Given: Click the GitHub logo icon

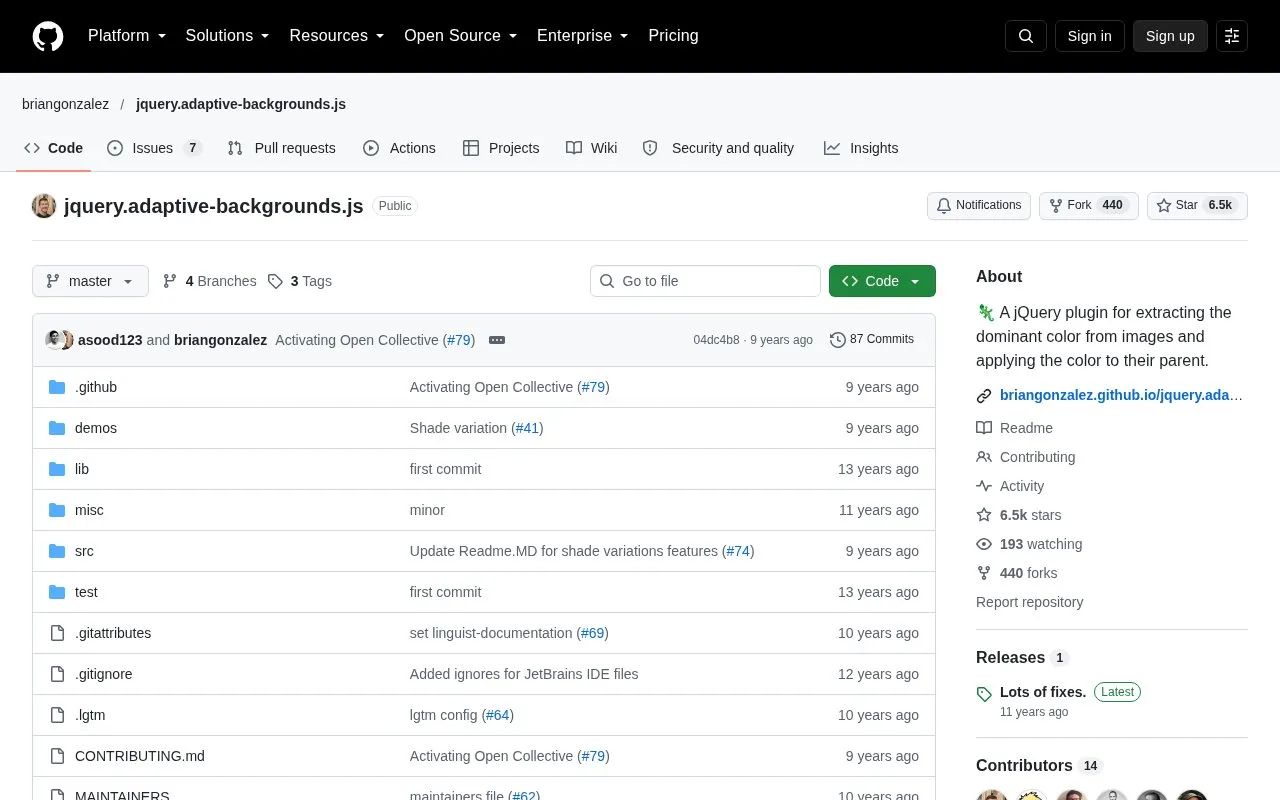Looking at the screenshot, I should click(48, 36).
